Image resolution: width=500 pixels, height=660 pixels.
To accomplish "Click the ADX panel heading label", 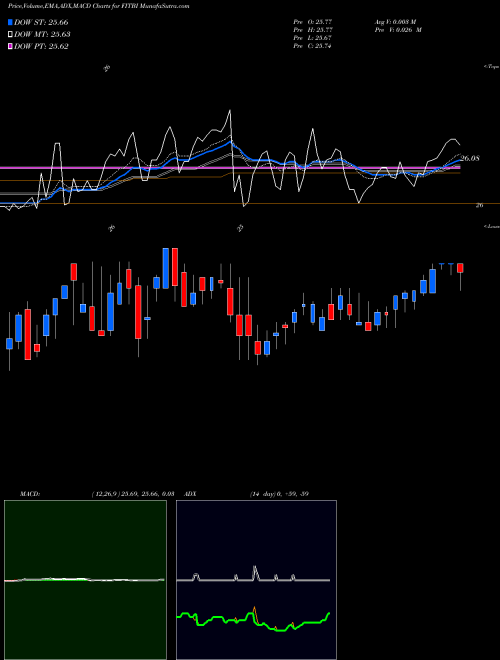I will coord(190,494).
